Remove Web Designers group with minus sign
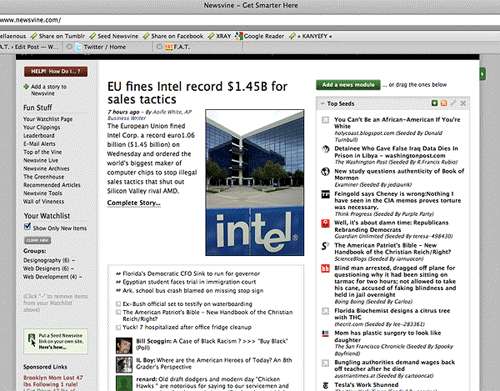Image resolution: width=500 pixels, height=391 pixels. [72, 269]
